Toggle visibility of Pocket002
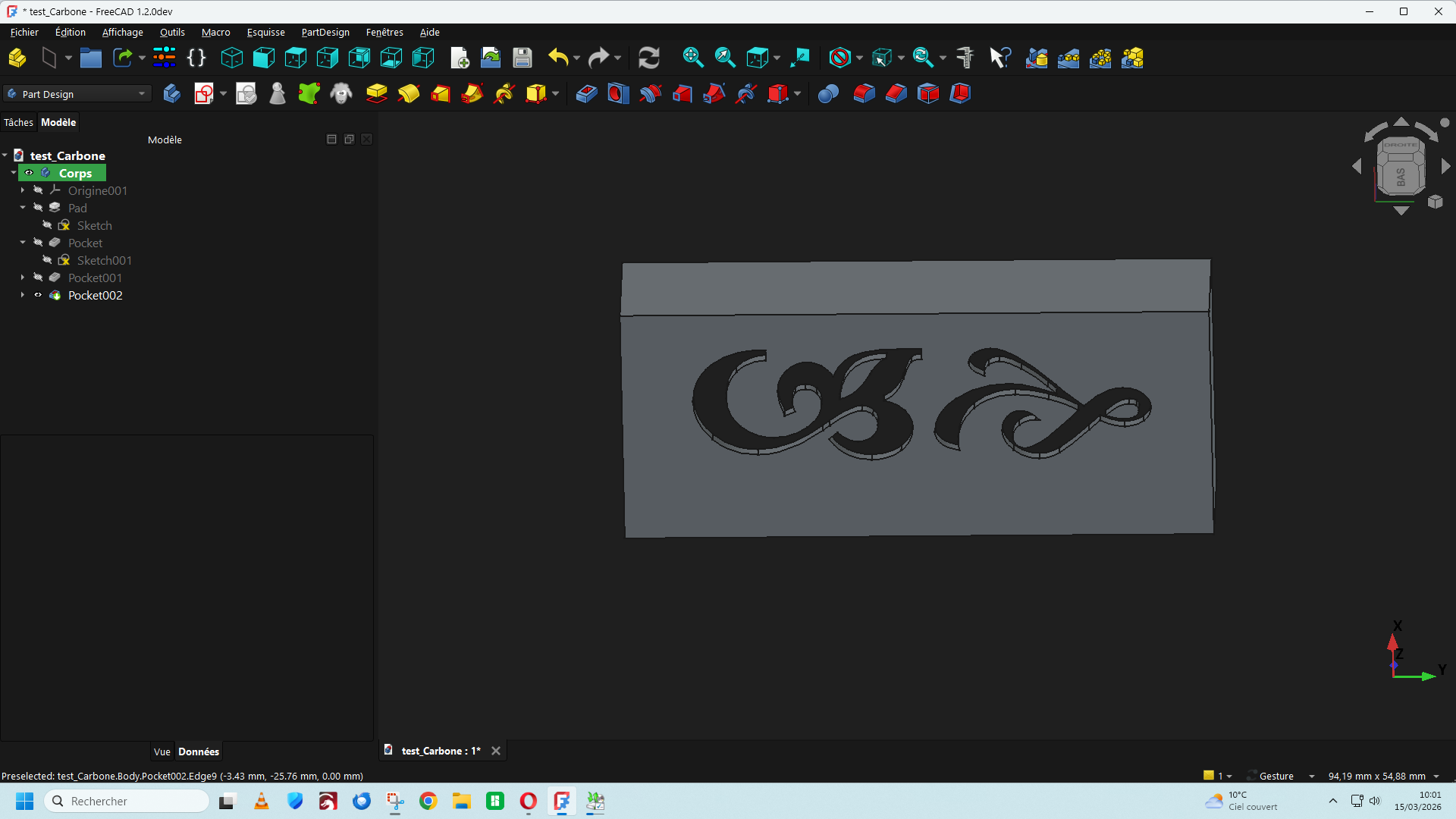The height and width of the screenshot is (819, 1456). tap(38, 295)
